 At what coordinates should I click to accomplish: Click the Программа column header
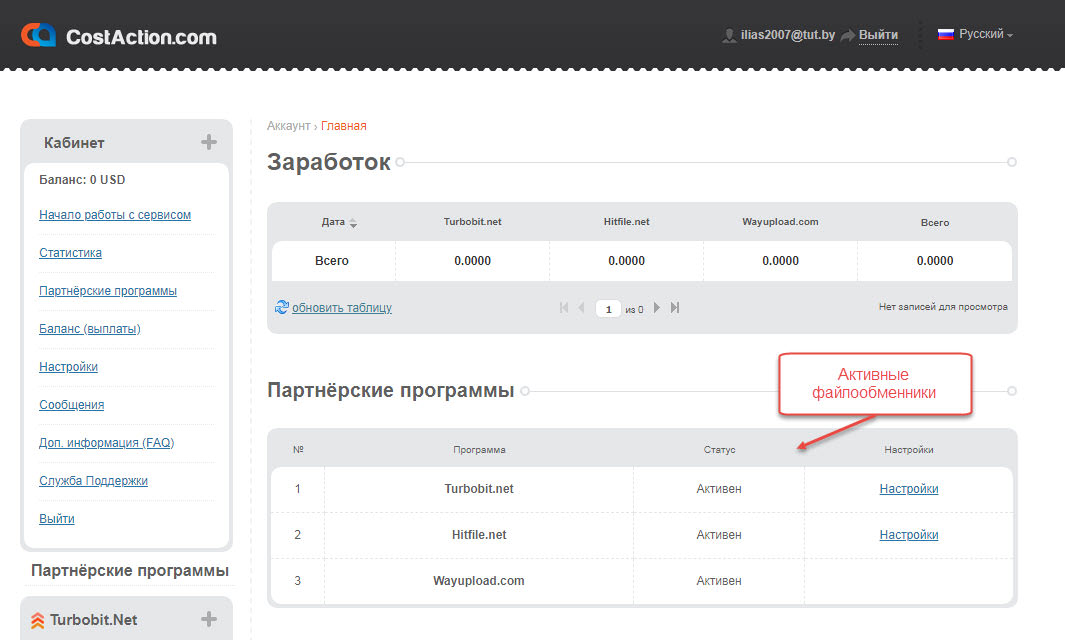480,450
